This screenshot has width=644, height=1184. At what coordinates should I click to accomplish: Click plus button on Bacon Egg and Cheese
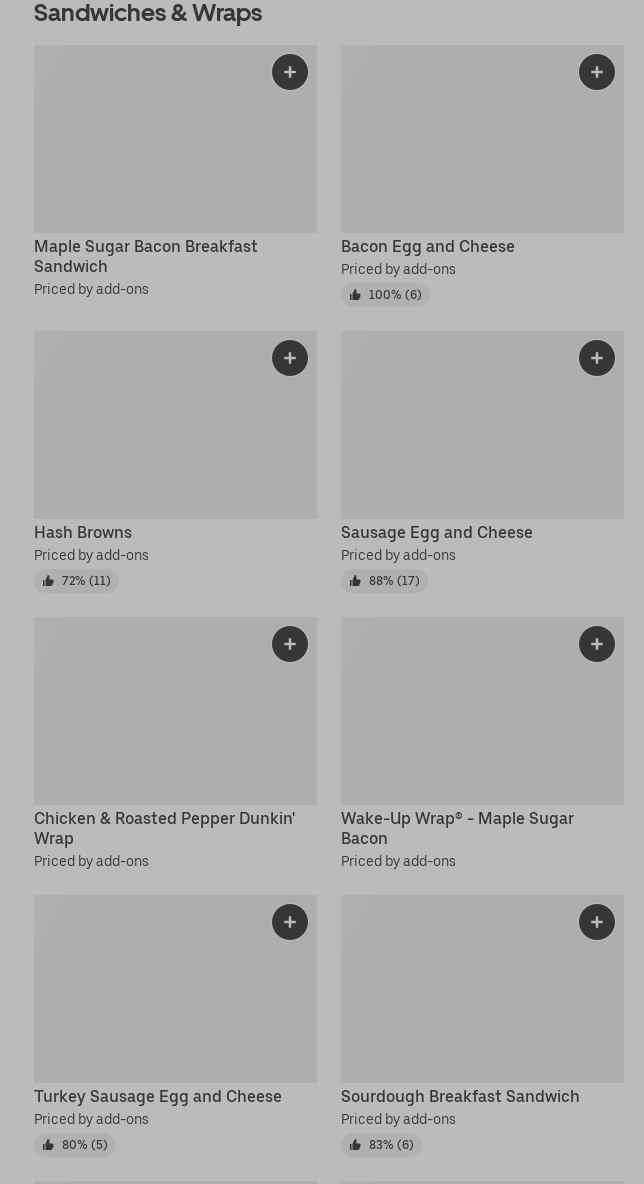click(x=597, y=72)
